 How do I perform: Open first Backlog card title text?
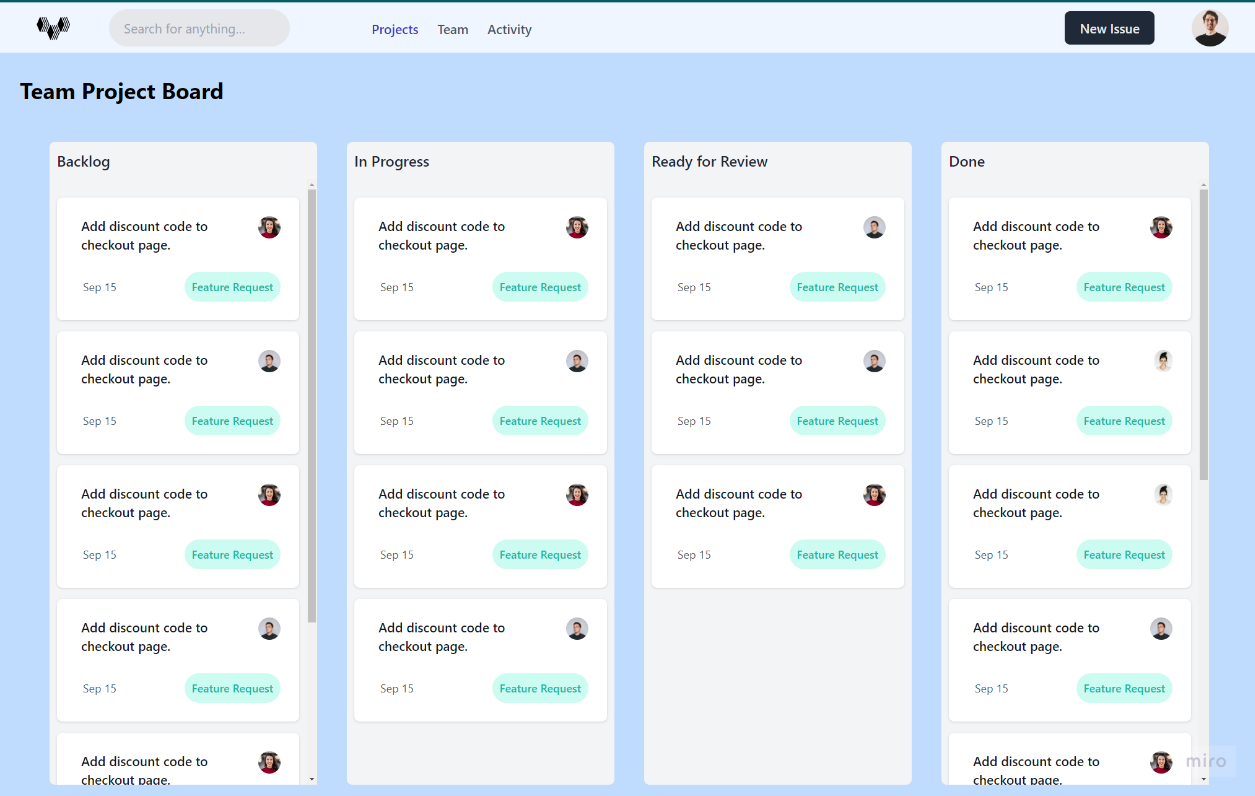click(145, 236)
